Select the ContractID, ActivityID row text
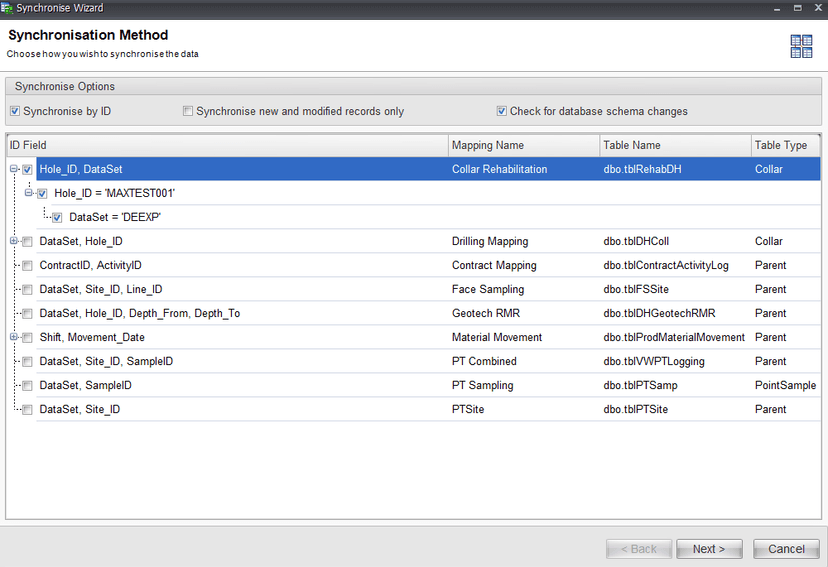This screenshot has height=567, width=828. (90, 266)
